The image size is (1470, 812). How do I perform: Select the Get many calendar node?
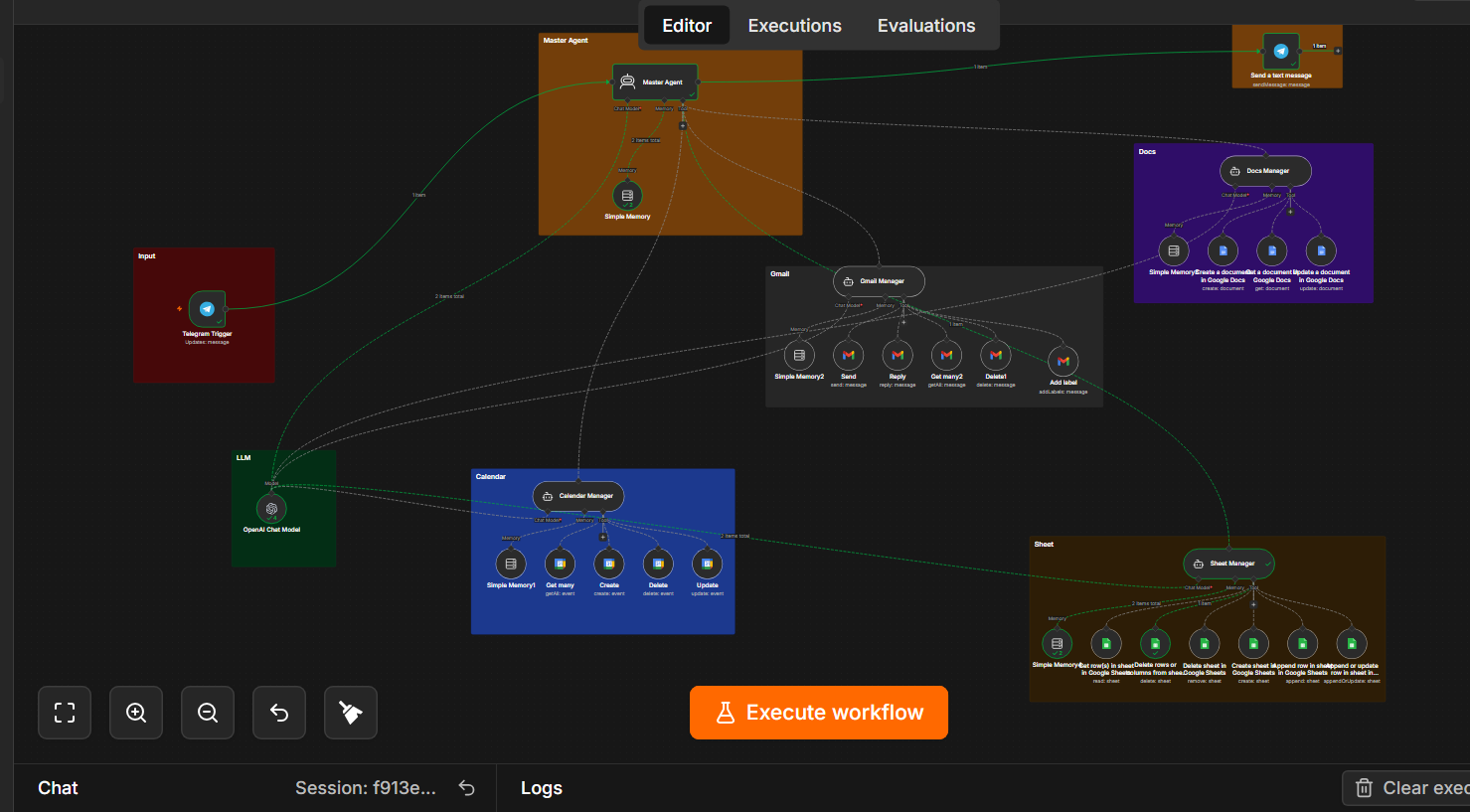coord(560,564)
